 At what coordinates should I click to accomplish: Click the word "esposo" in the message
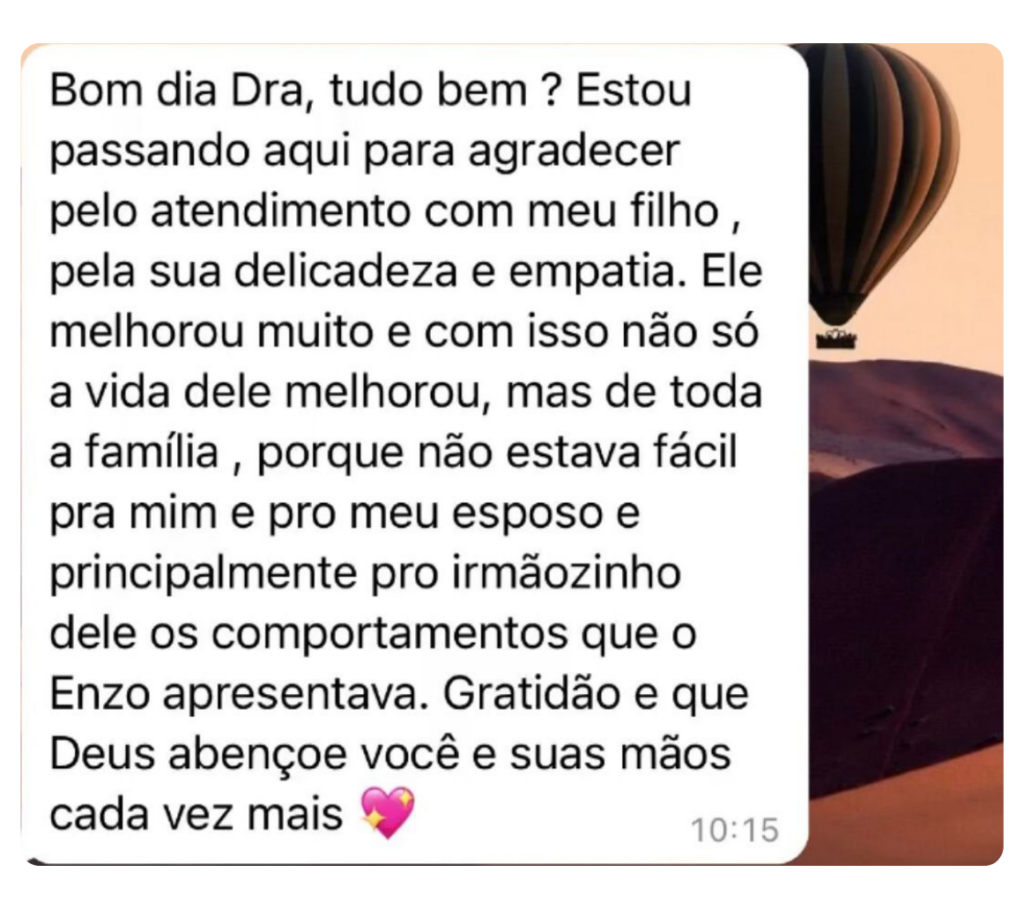528,515
